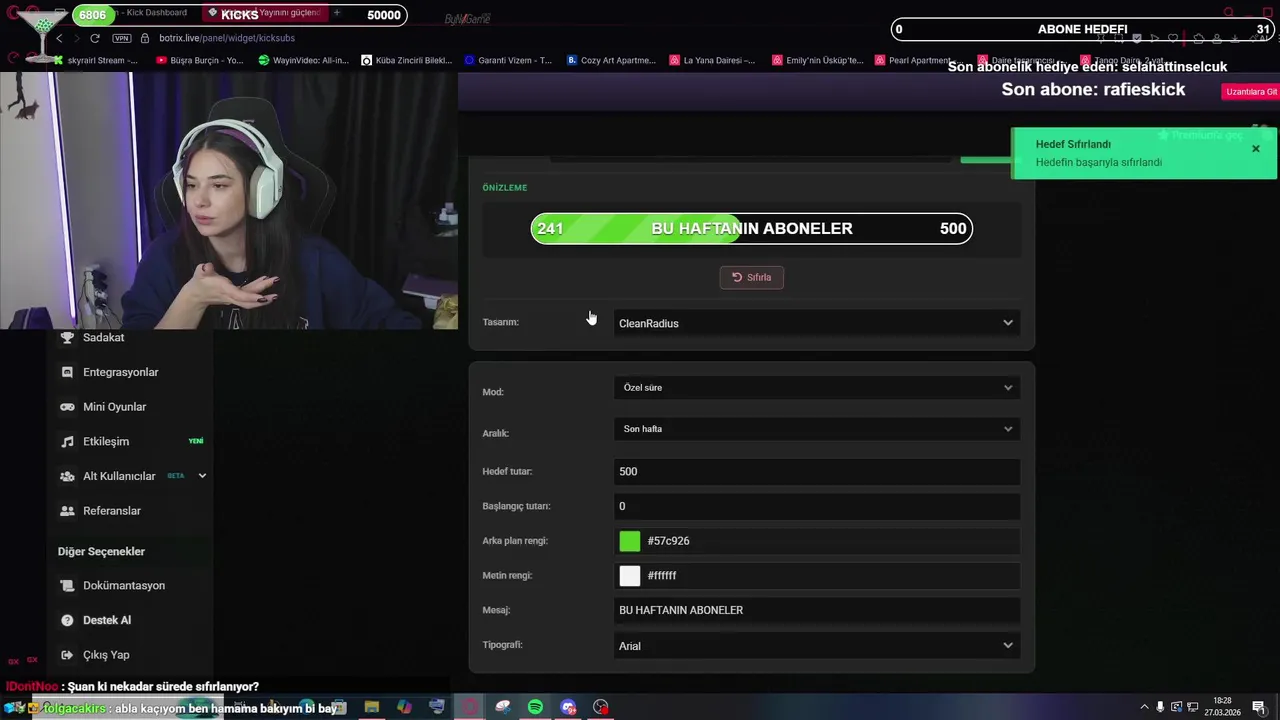Click the green Arka plan rengi swatch

click(629, 541)
